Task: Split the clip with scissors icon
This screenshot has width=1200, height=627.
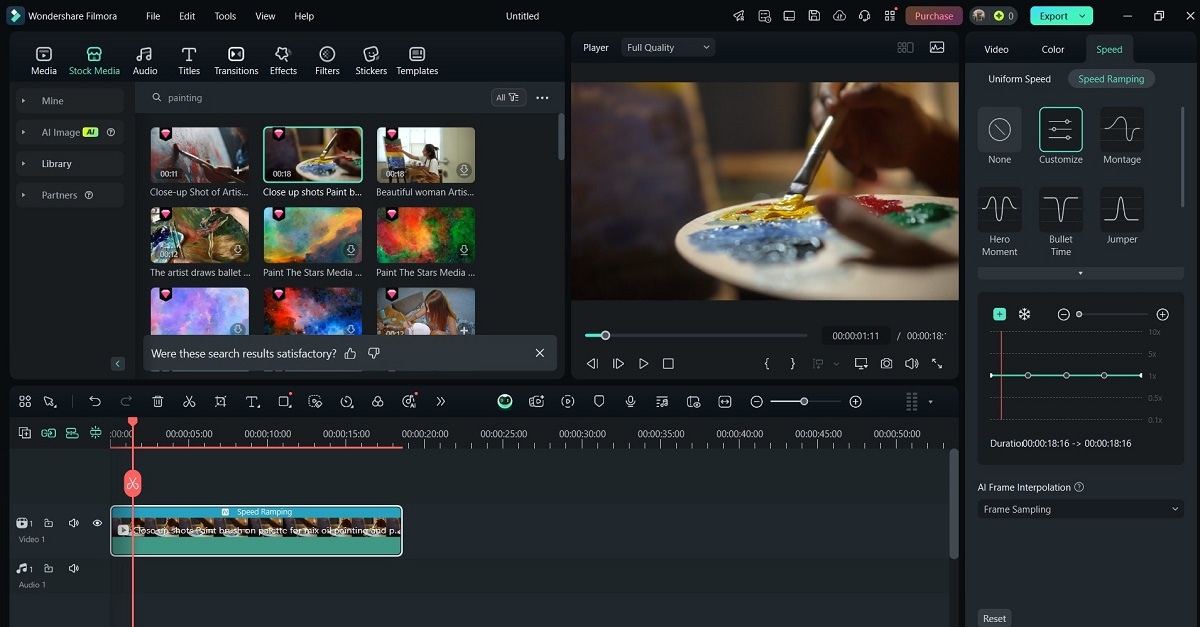Action: (189, 401)
